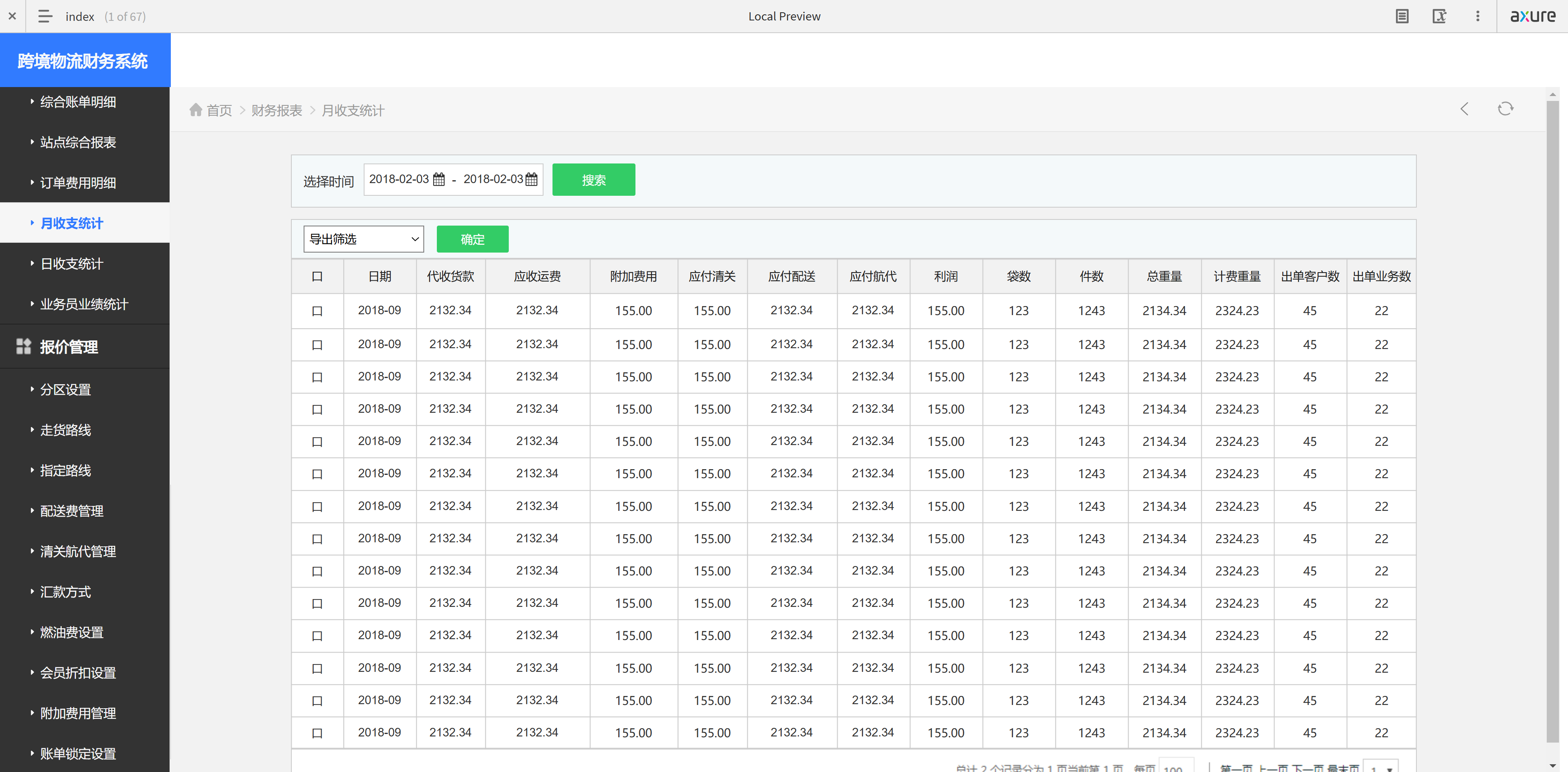This screenshot has width=1568, height=772.
Task: Toggle the select-all header checkbox
Action: coord(317,276)
